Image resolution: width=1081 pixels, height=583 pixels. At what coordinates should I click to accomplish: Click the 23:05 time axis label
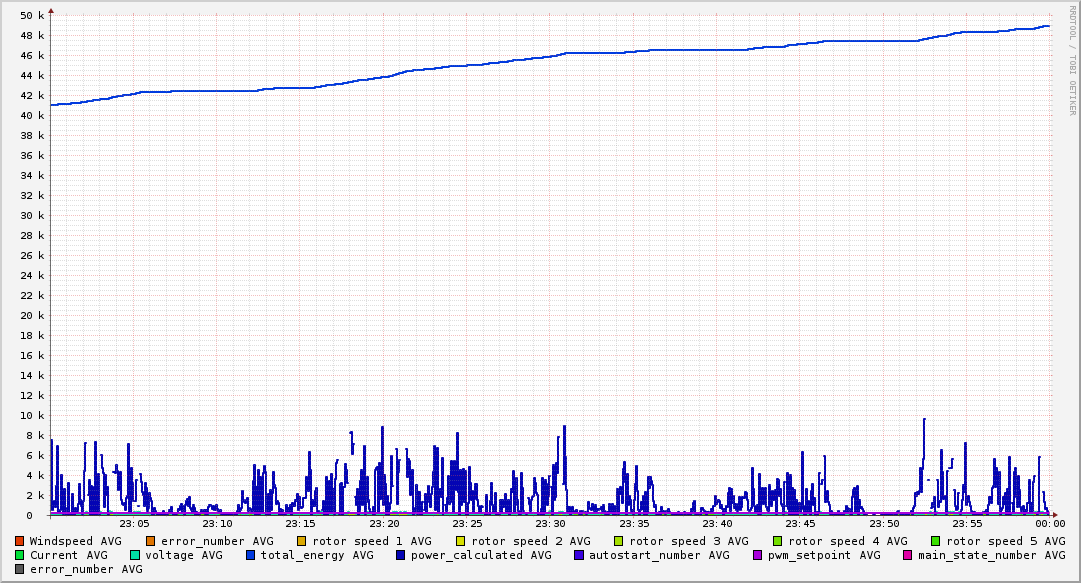point(134,523)
